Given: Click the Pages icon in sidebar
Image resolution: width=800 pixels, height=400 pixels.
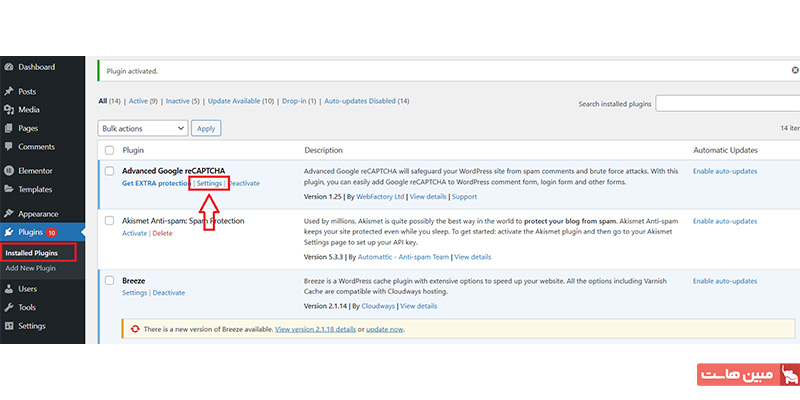Looking at the screenshot, I should click(8, 129).
